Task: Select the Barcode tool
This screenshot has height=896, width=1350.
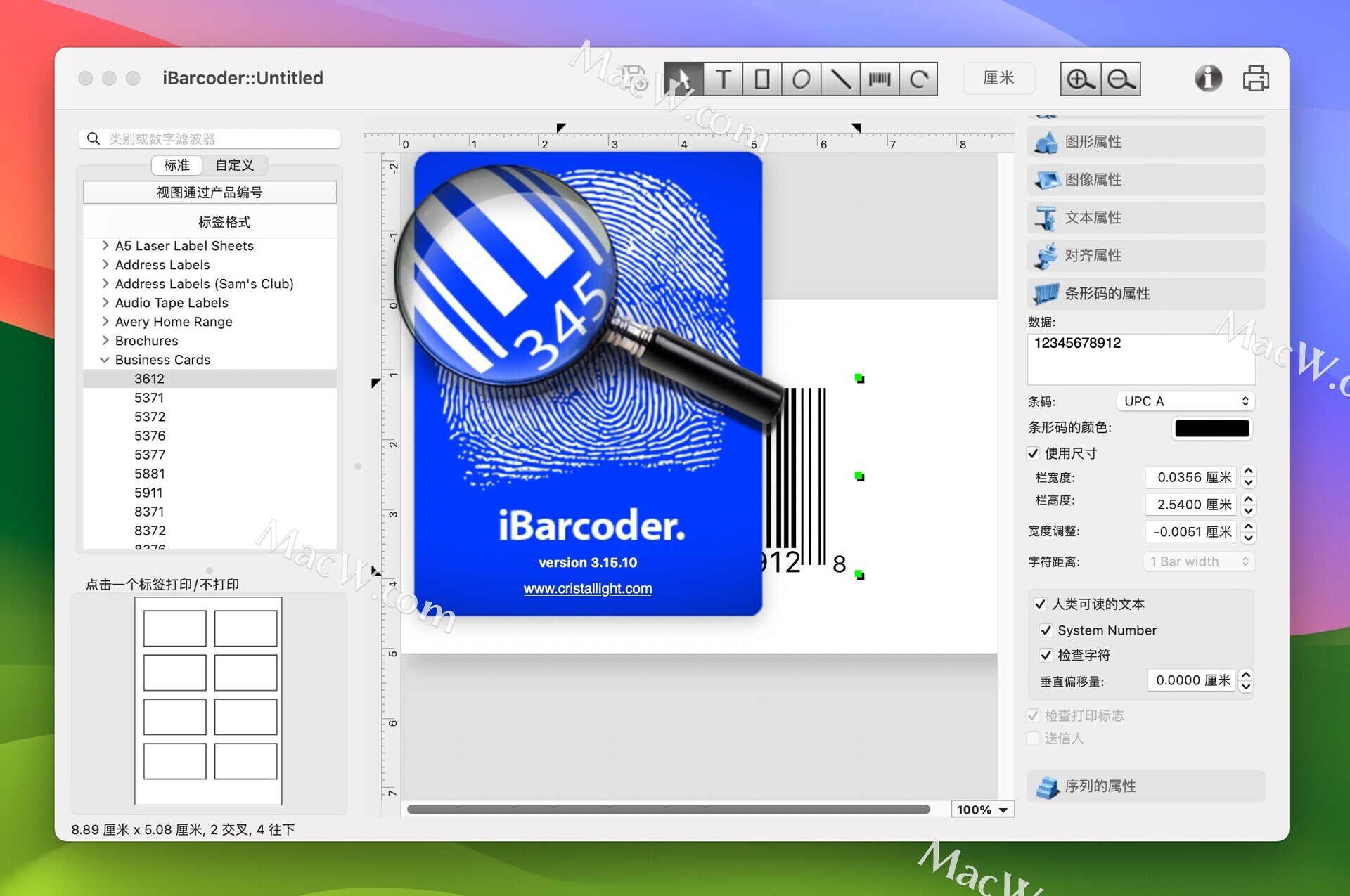Action: pos(879,79)
